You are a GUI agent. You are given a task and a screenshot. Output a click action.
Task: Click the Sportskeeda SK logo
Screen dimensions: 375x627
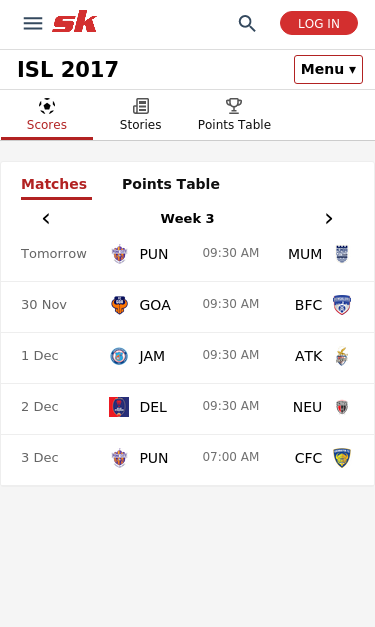pyautogui.click(x=74, y=22)
